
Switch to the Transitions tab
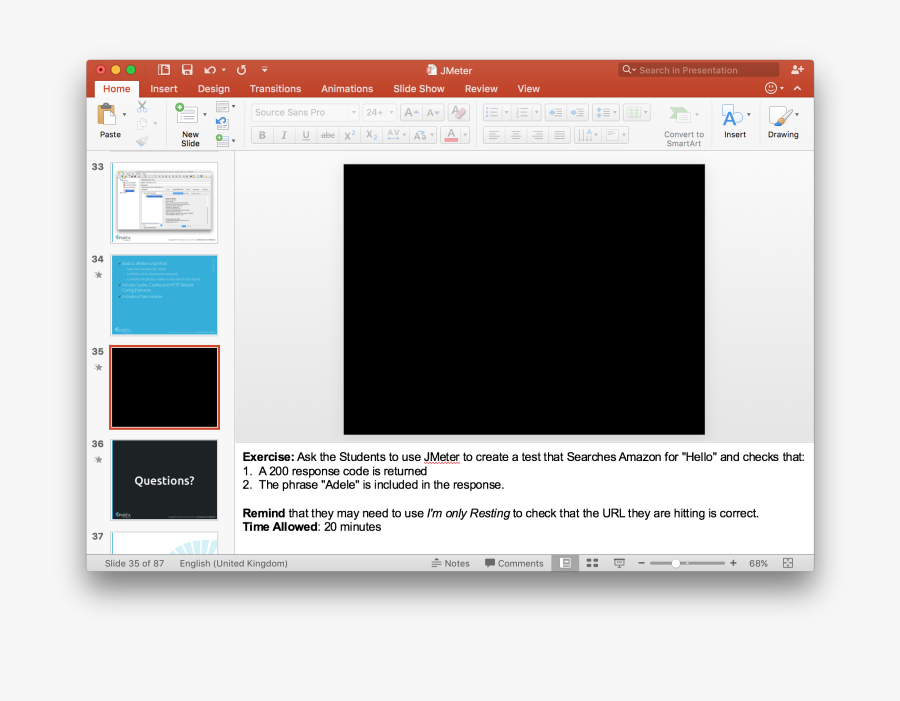coord(275,88)
